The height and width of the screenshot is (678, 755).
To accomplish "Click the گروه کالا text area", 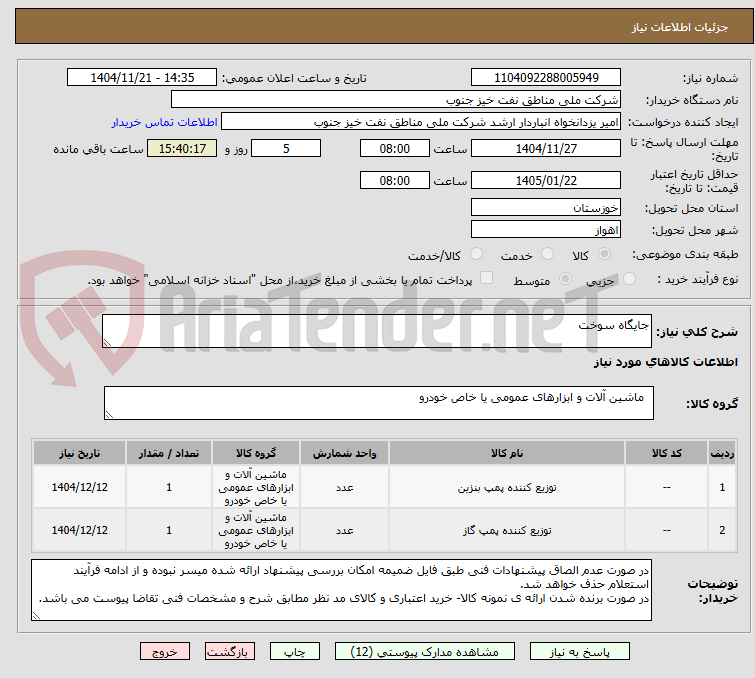I will tap(378, 403).
